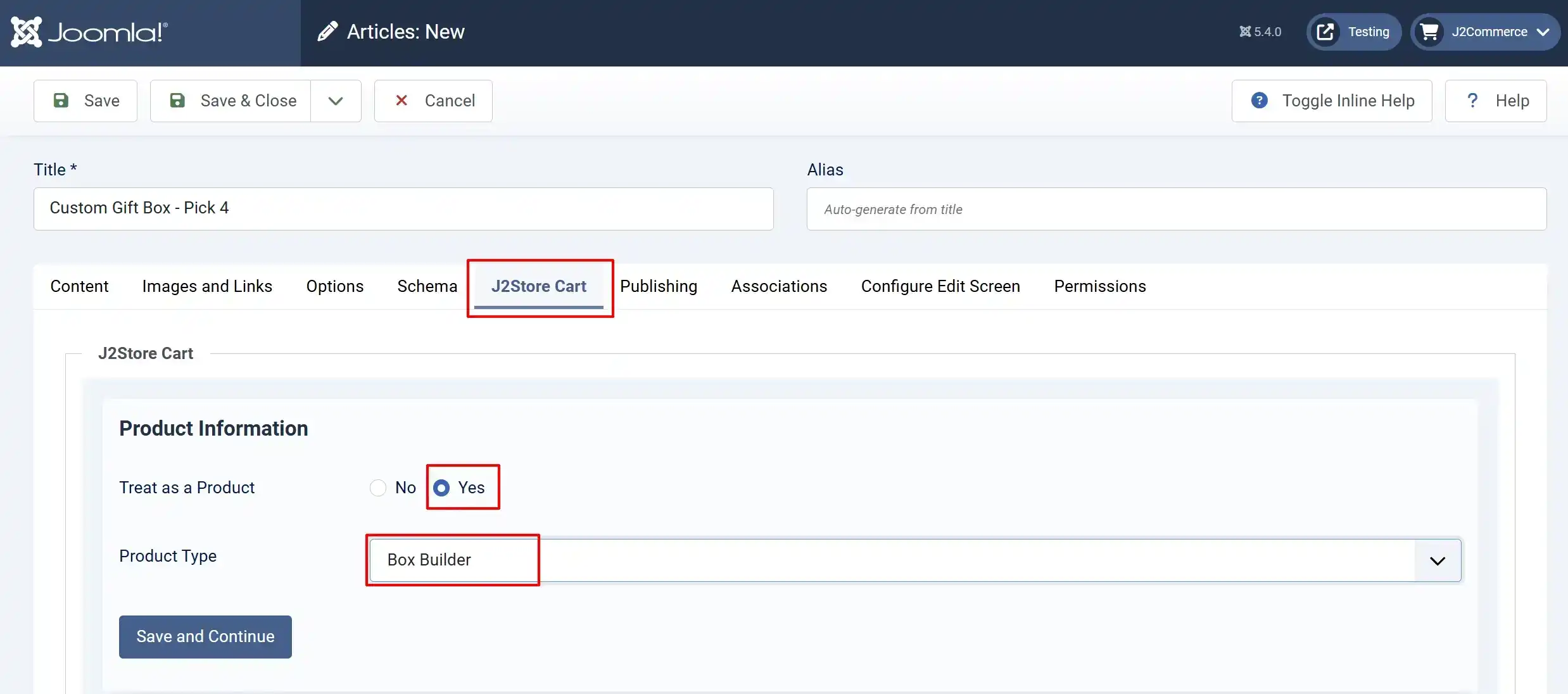The width and height of the screenshot is (1568, 694).
Task: Click the Product Type label
Action: (168, 556)
